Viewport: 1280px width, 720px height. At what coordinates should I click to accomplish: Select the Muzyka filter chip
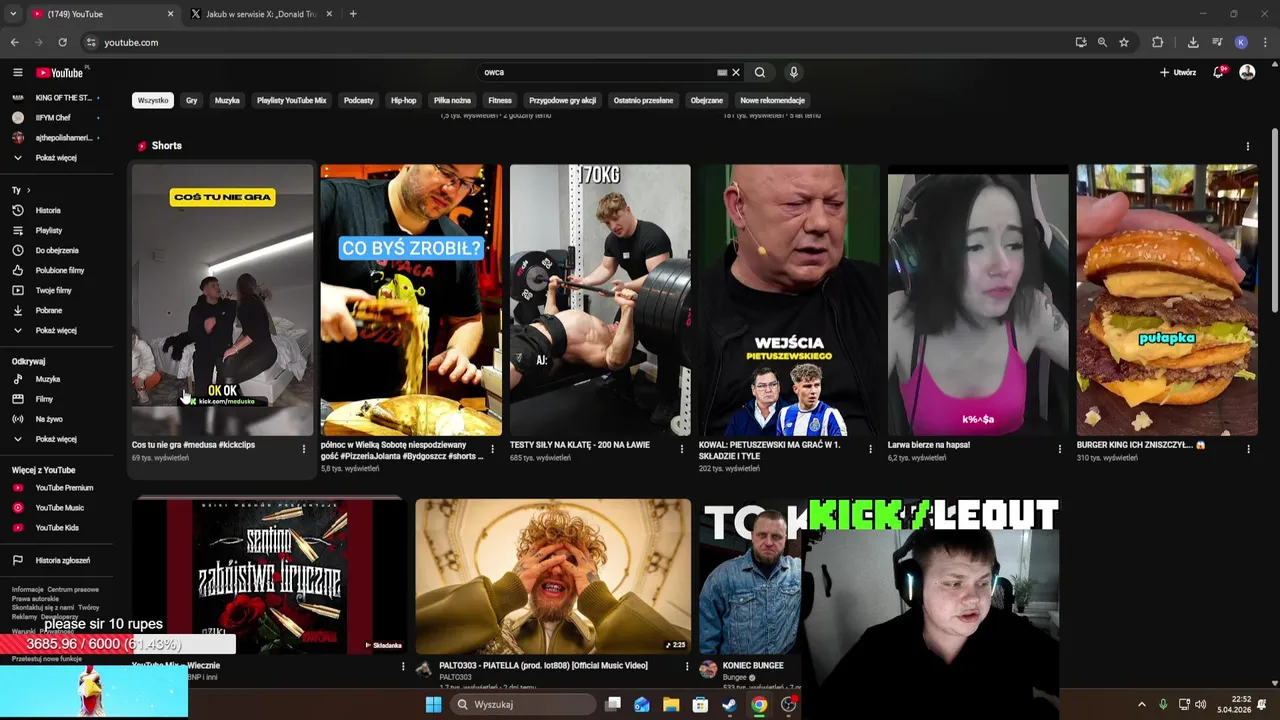pyautogui.click(x=227, y=100)
